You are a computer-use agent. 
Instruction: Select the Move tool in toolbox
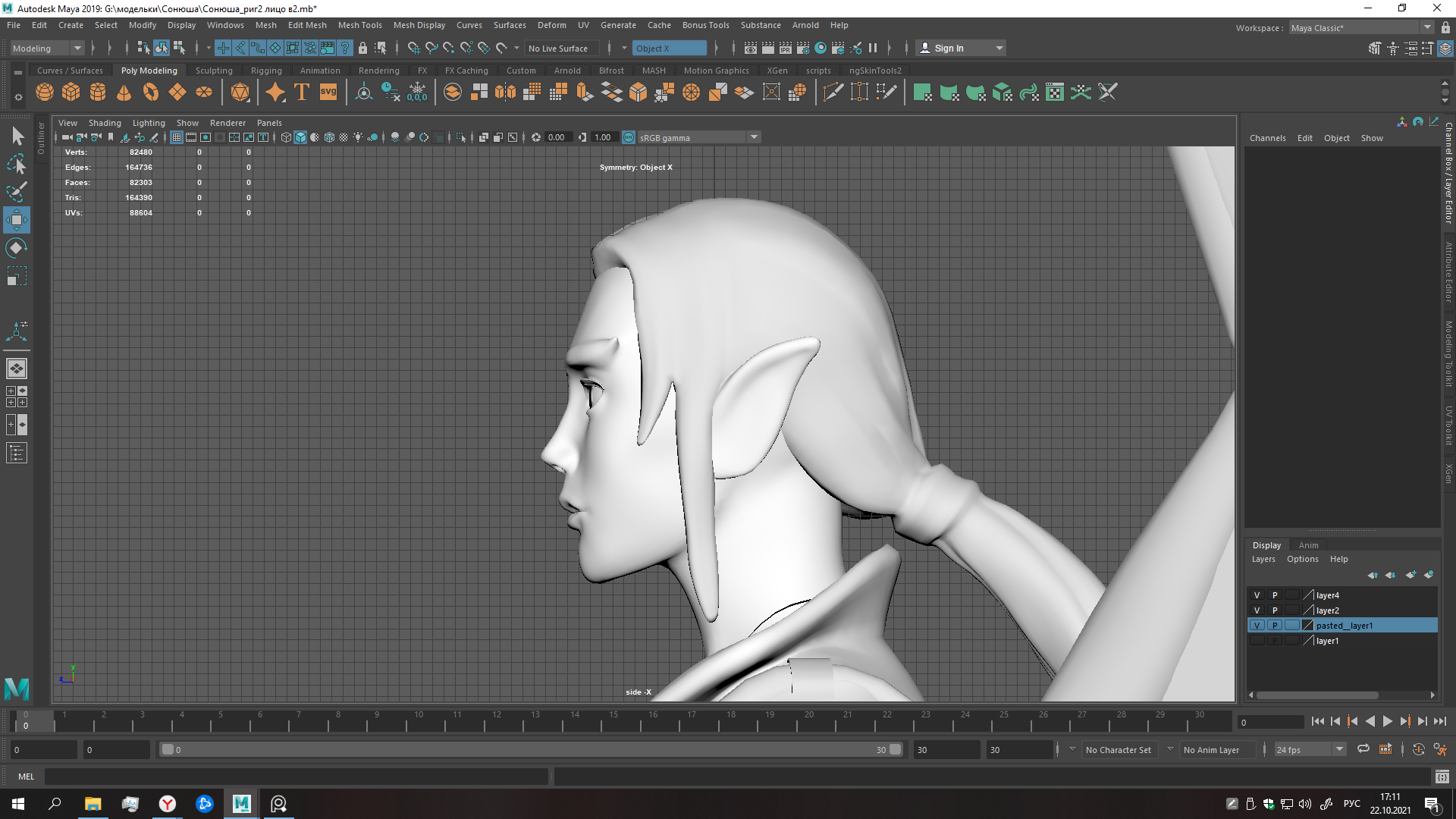pyautogui.click(x=17, y=221)
